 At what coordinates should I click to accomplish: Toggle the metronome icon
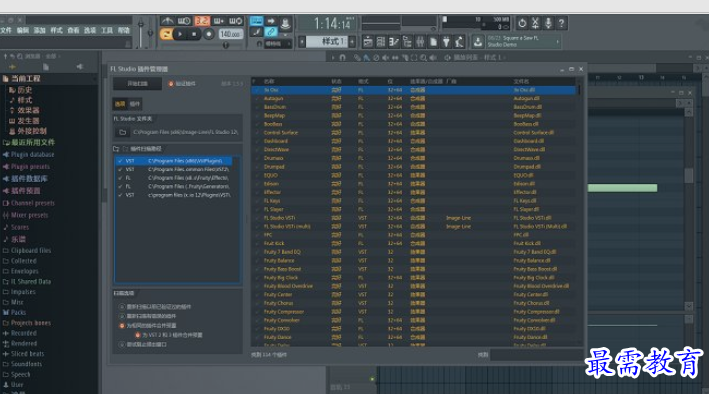pyautogui.click(x=167, y=21)
